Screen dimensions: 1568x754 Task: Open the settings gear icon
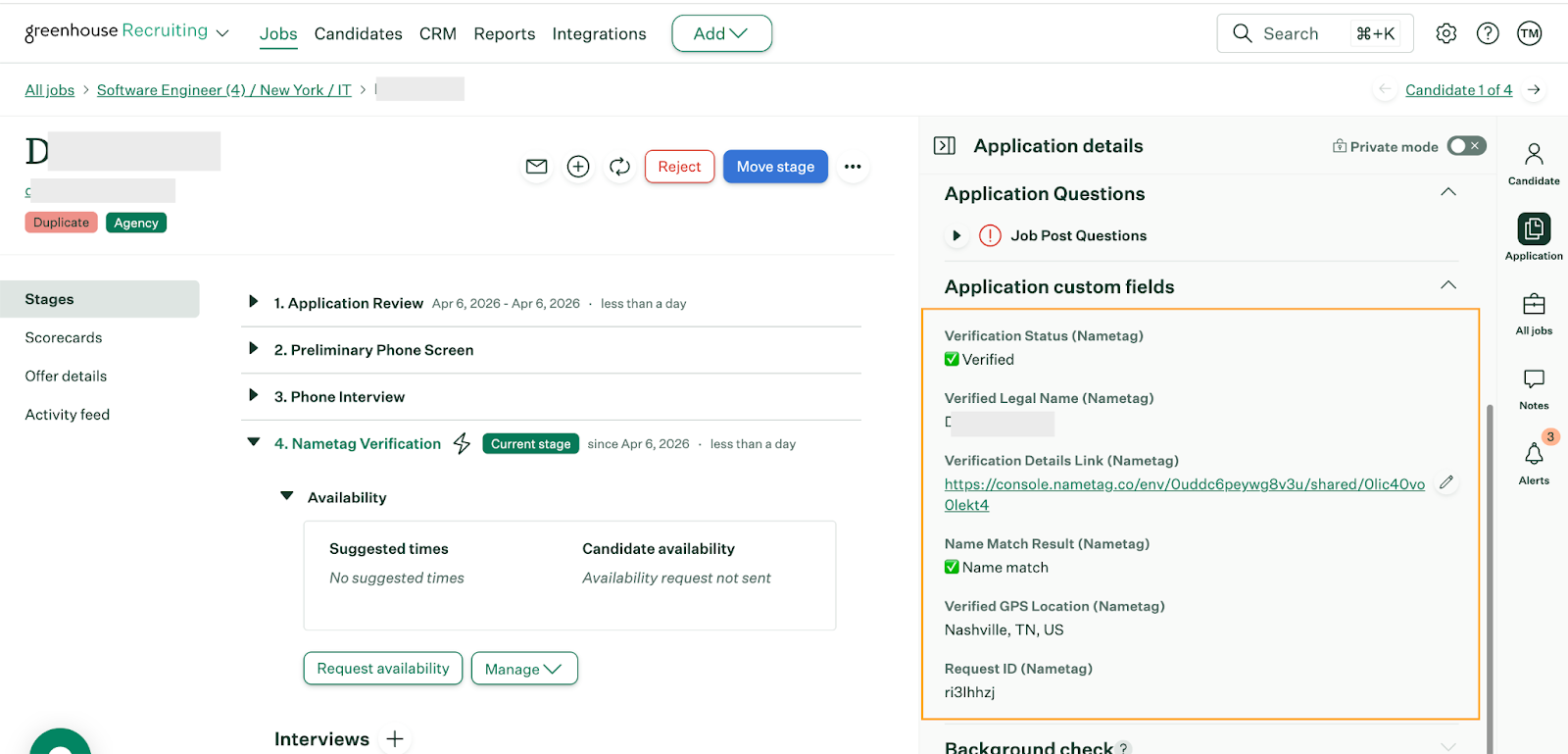1445,33
